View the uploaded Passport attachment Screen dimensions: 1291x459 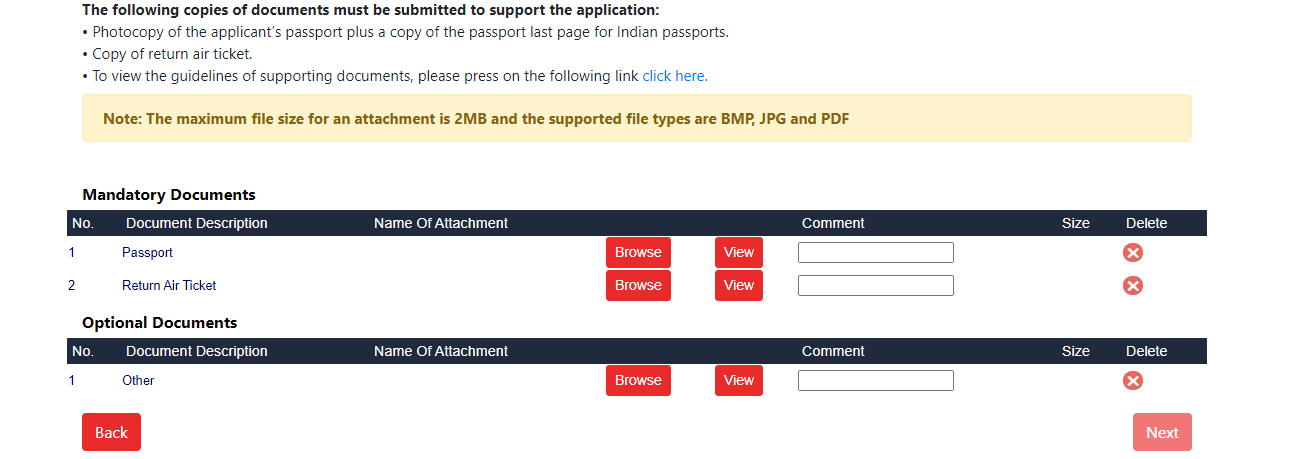(x=739, y=252)
